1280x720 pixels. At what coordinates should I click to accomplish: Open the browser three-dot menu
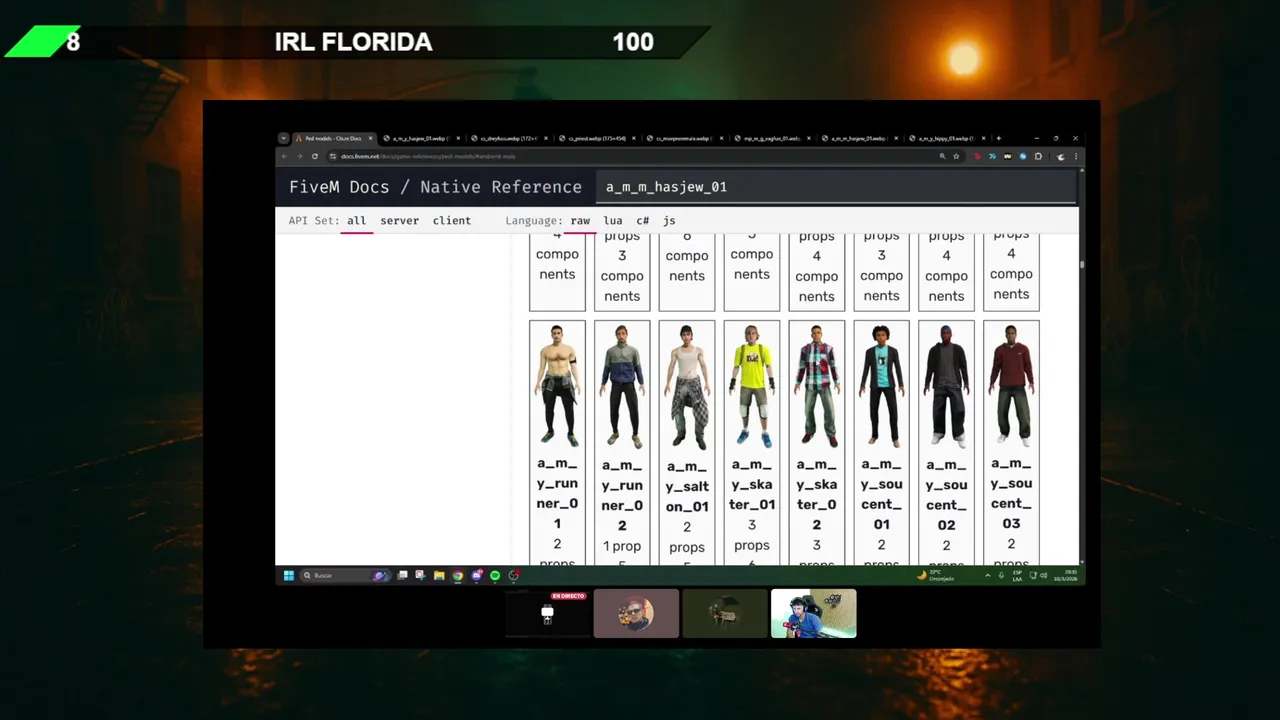point(1076,156)
